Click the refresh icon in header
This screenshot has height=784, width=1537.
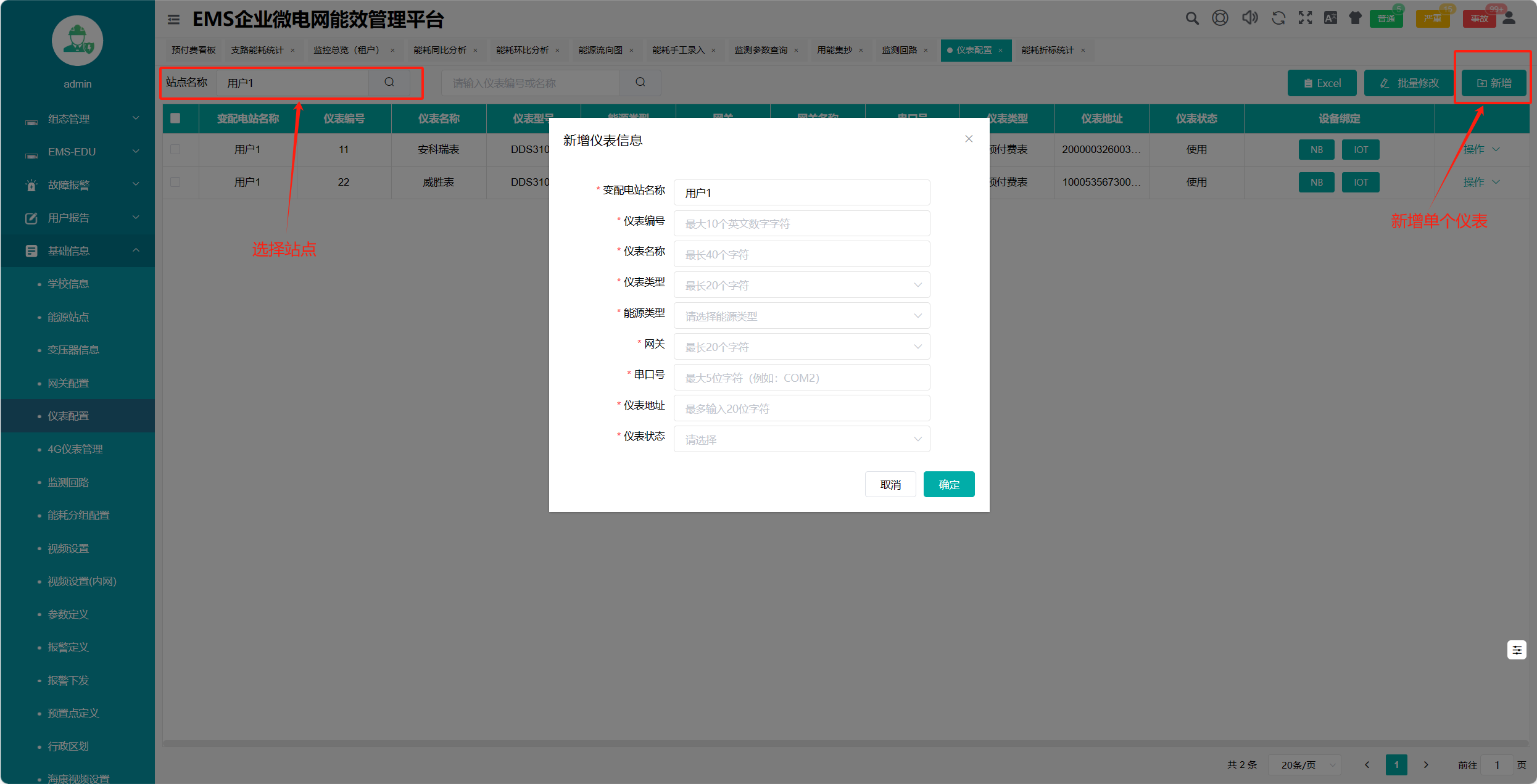tap(1278, 19)
